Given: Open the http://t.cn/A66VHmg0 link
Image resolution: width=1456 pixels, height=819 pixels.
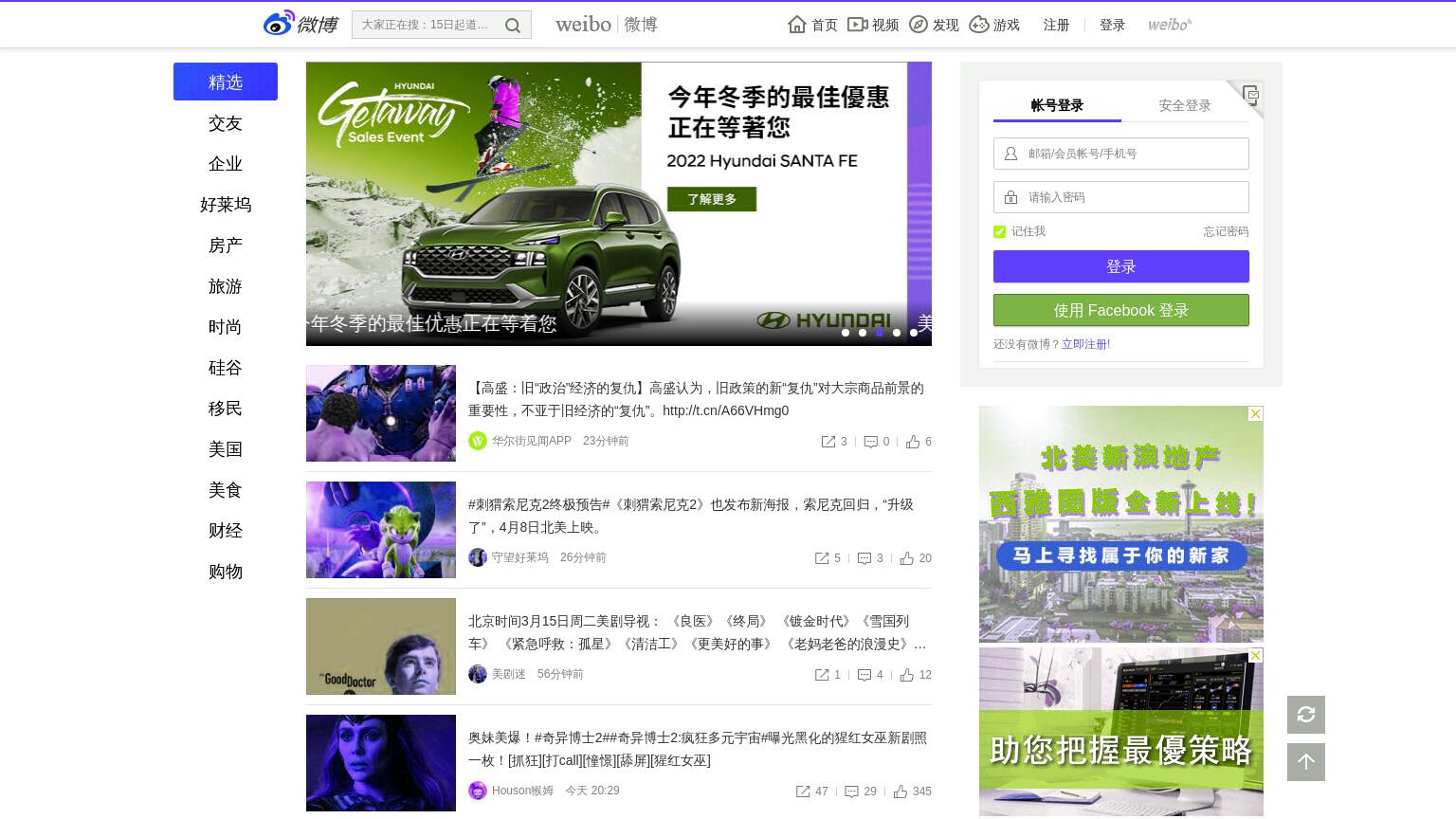Looking at the screenshot, I should pyautogui.click(x=726, y=410).
